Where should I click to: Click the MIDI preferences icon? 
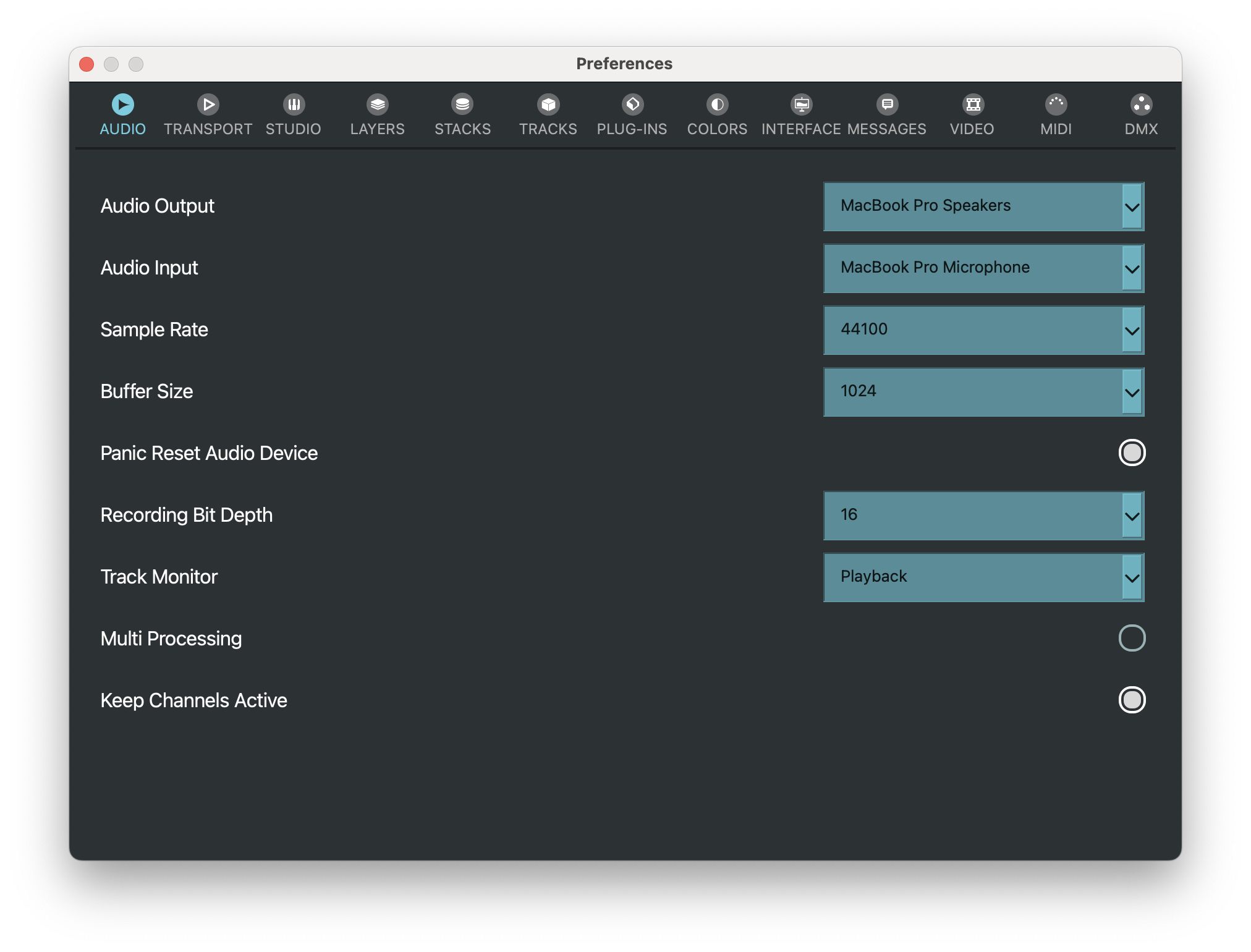pyautogui.click(x=1056, y=104)
